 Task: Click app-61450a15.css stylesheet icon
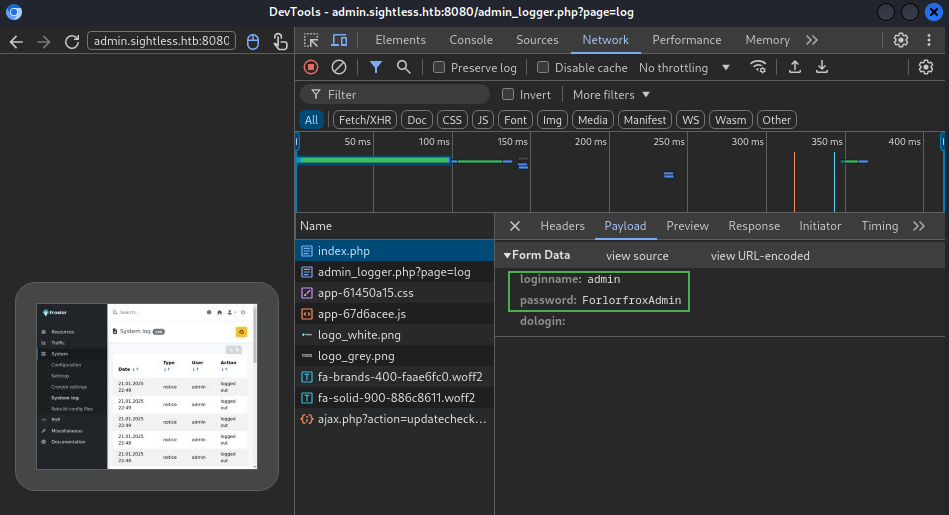pos(307,293)
